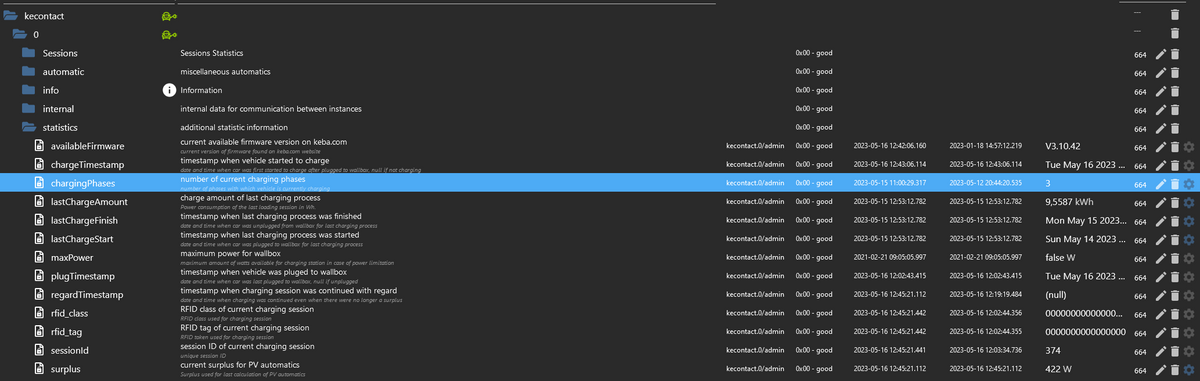Image resolution: width=1200 pixels, height=381 pixels.
Task: Click the chargingPhases value 3
Action: [x=1048, y=184]
